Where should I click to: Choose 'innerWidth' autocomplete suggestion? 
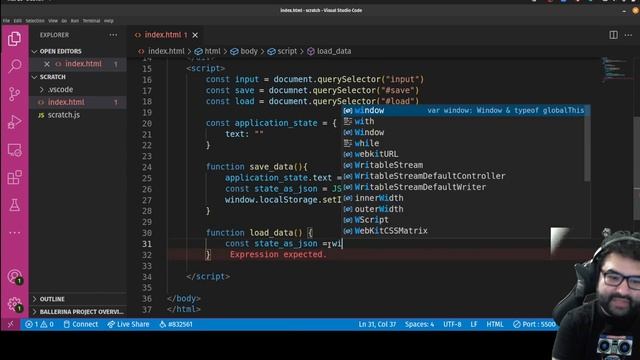tap(464, 198)
